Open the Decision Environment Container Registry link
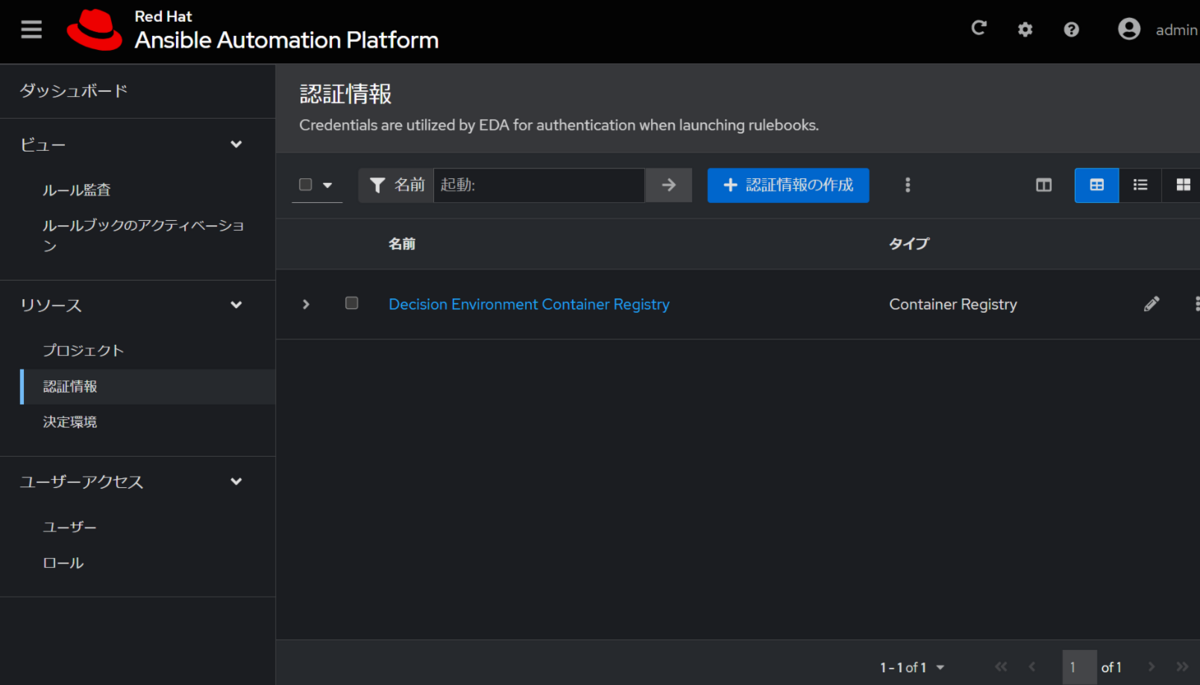Screen dimensions: 1200x685 (x=529, y=304)
